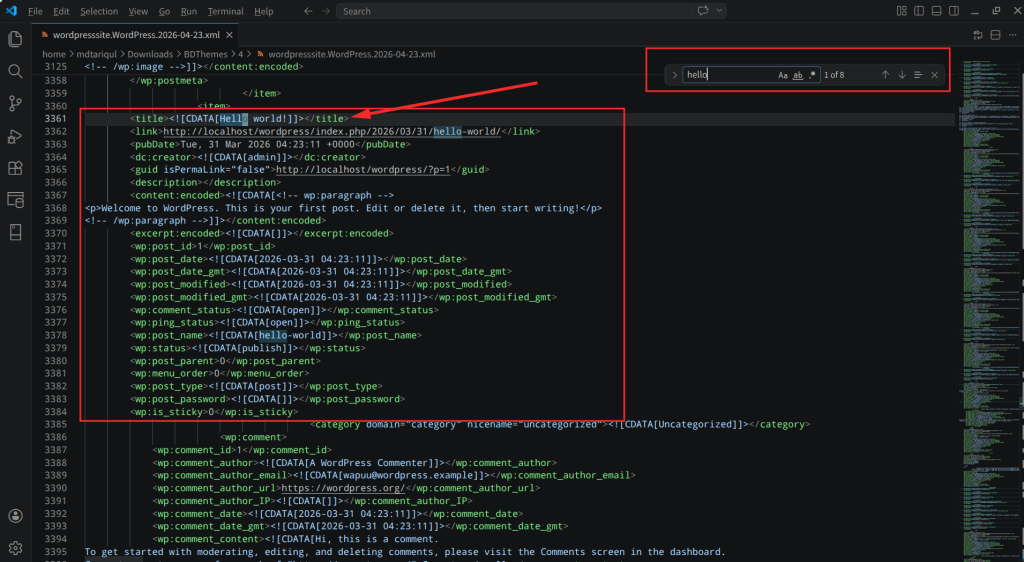Follow the https://wordpress.org/ link
Image resolution: width=1024 pixels, height=562 pixels.
(x=343, y=488)
